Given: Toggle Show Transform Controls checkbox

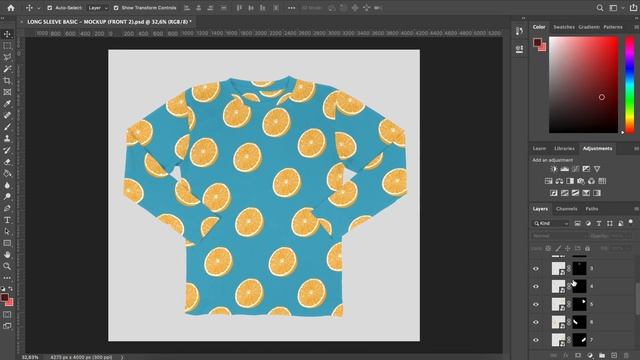Looking at the screenshot, I should (116, 8).
